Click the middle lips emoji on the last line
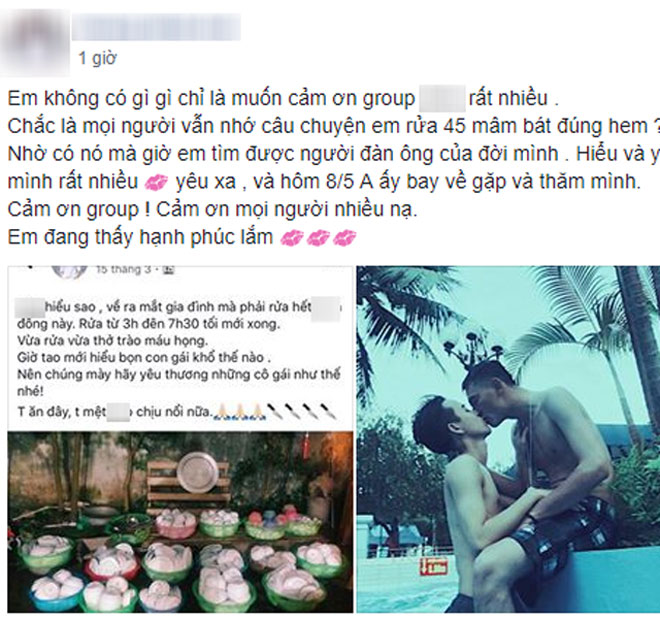The height and width of the screenshot is (619, 660). pyautogui.click(x=318, y=238)
